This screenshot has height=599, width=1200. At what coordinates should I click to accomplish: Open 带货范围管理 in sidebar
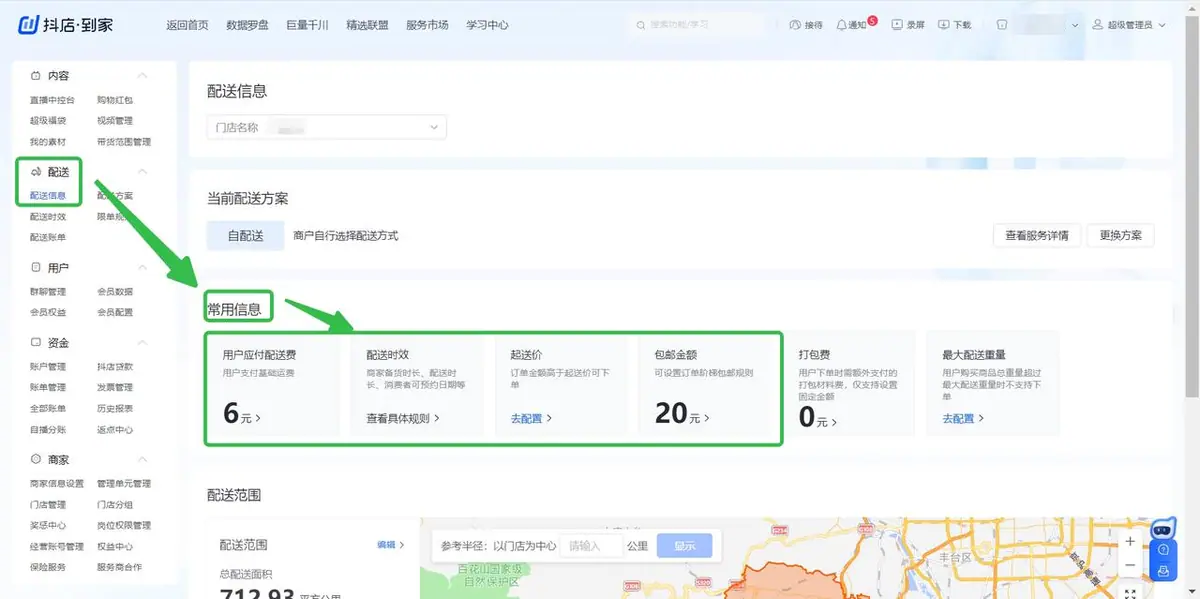click(124, 142)
